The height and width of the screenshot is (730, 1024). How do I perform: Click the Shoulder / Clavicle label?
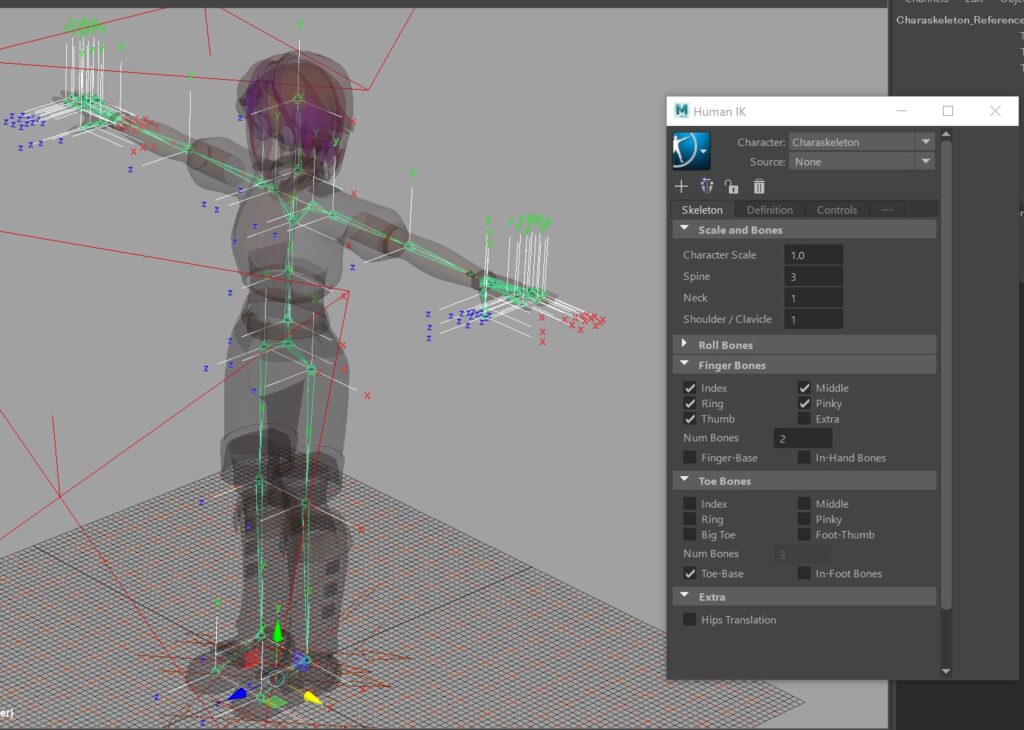point(727,319)
